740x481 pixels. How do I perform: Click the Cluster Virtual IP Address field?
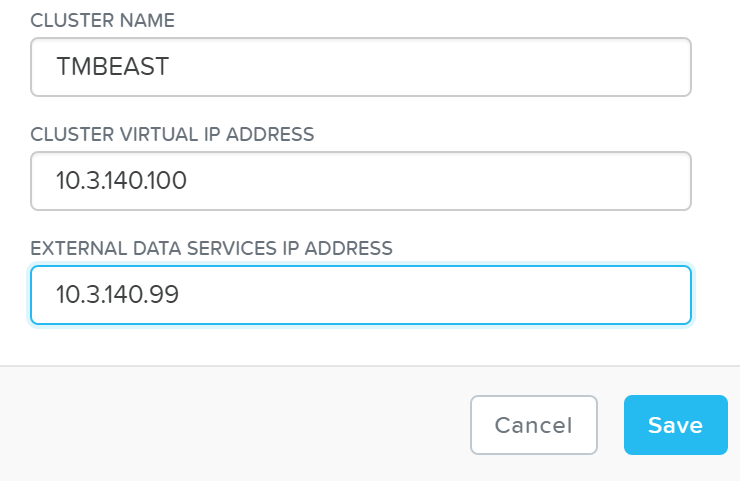click(361, 181)
